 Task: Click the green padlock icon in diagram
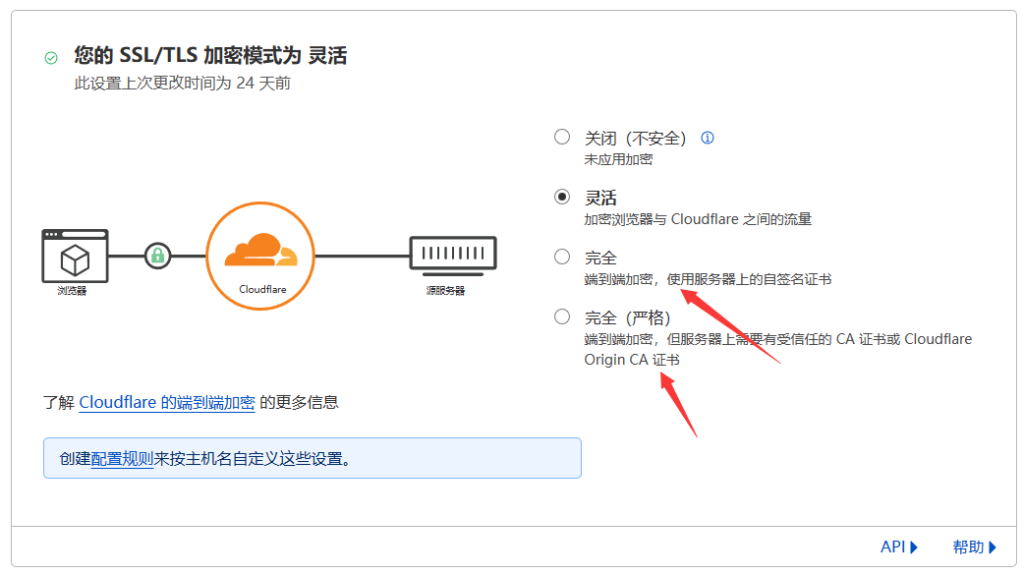(157, 255)
